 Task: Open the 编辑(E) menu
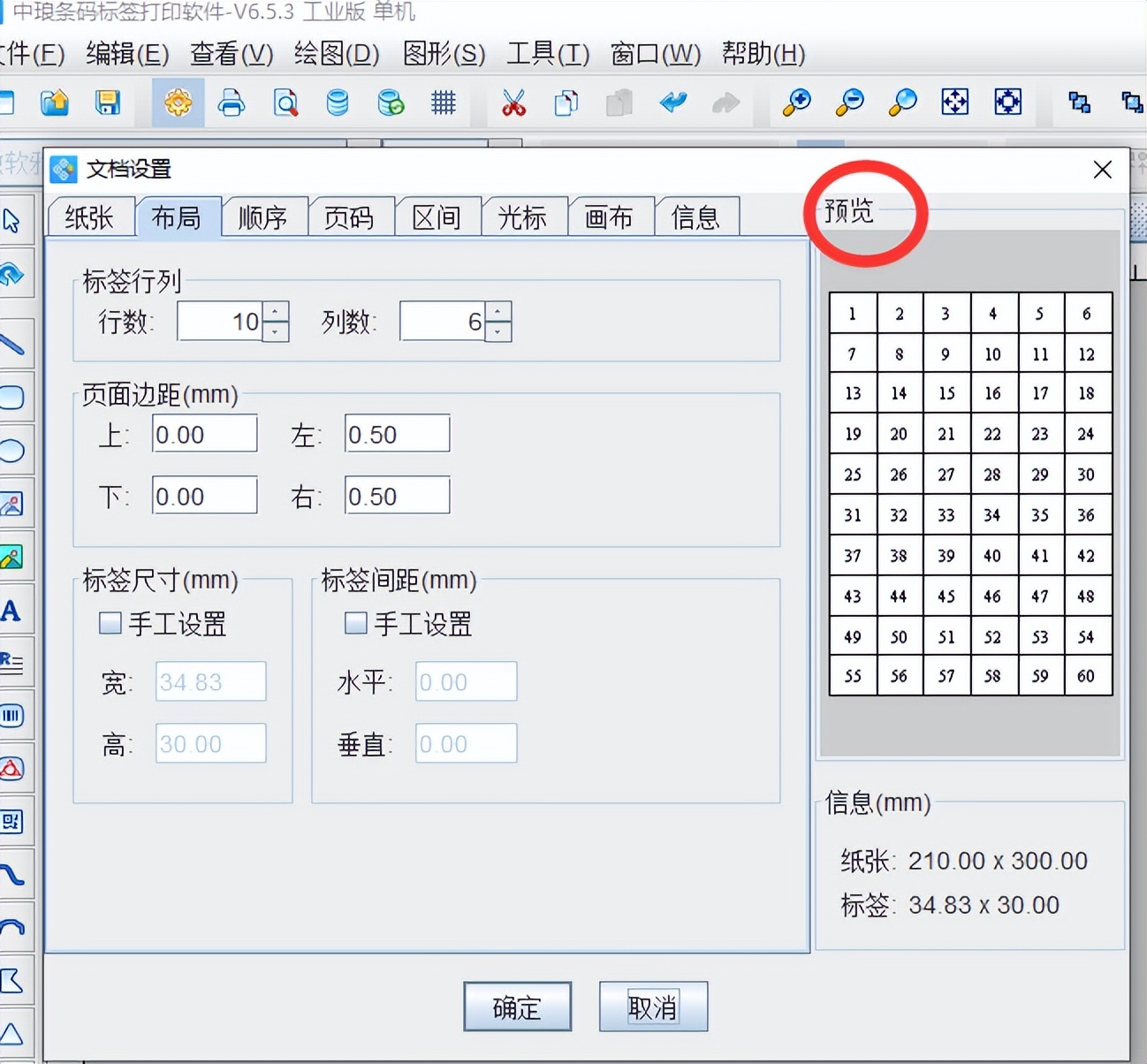[128, 54]
